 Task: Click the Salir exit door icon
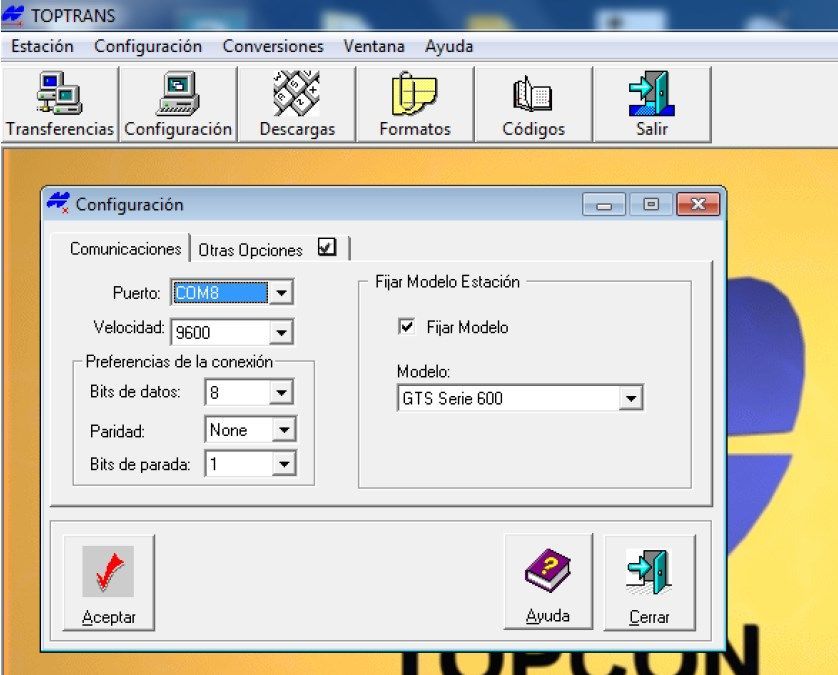[652, 104]
